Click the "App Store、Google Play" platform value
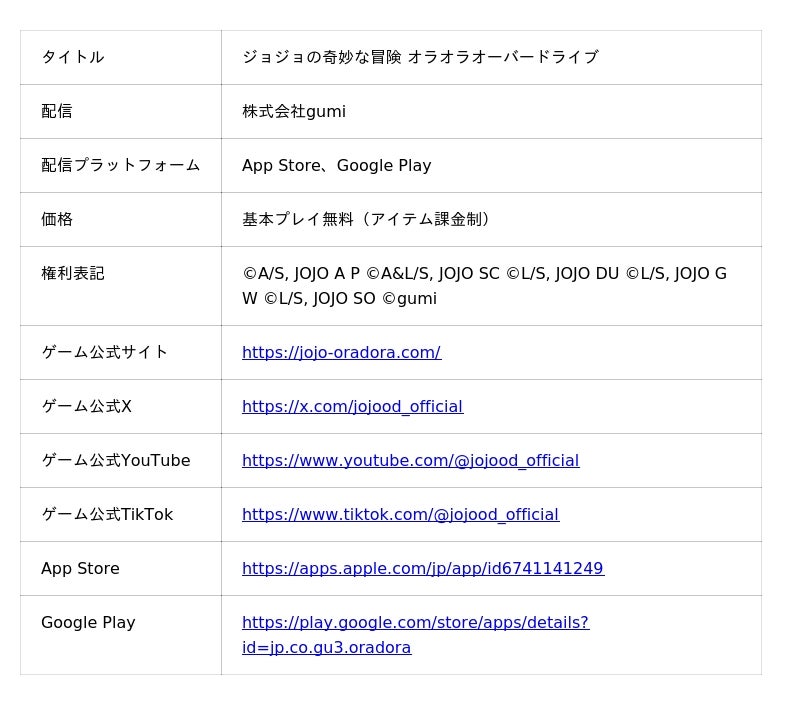The height and width of the screenshot is (705, 800). coord(336,165)
